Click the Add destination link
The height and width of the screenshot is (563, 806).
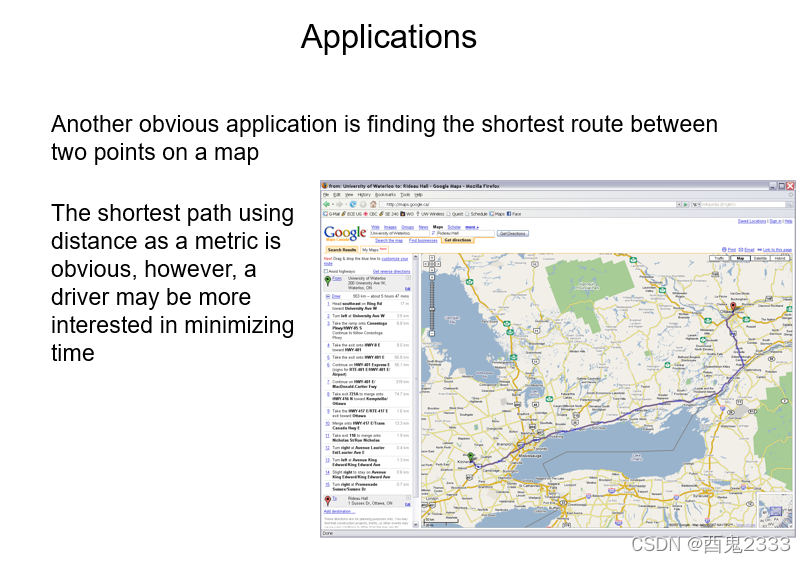click(339, 511)
